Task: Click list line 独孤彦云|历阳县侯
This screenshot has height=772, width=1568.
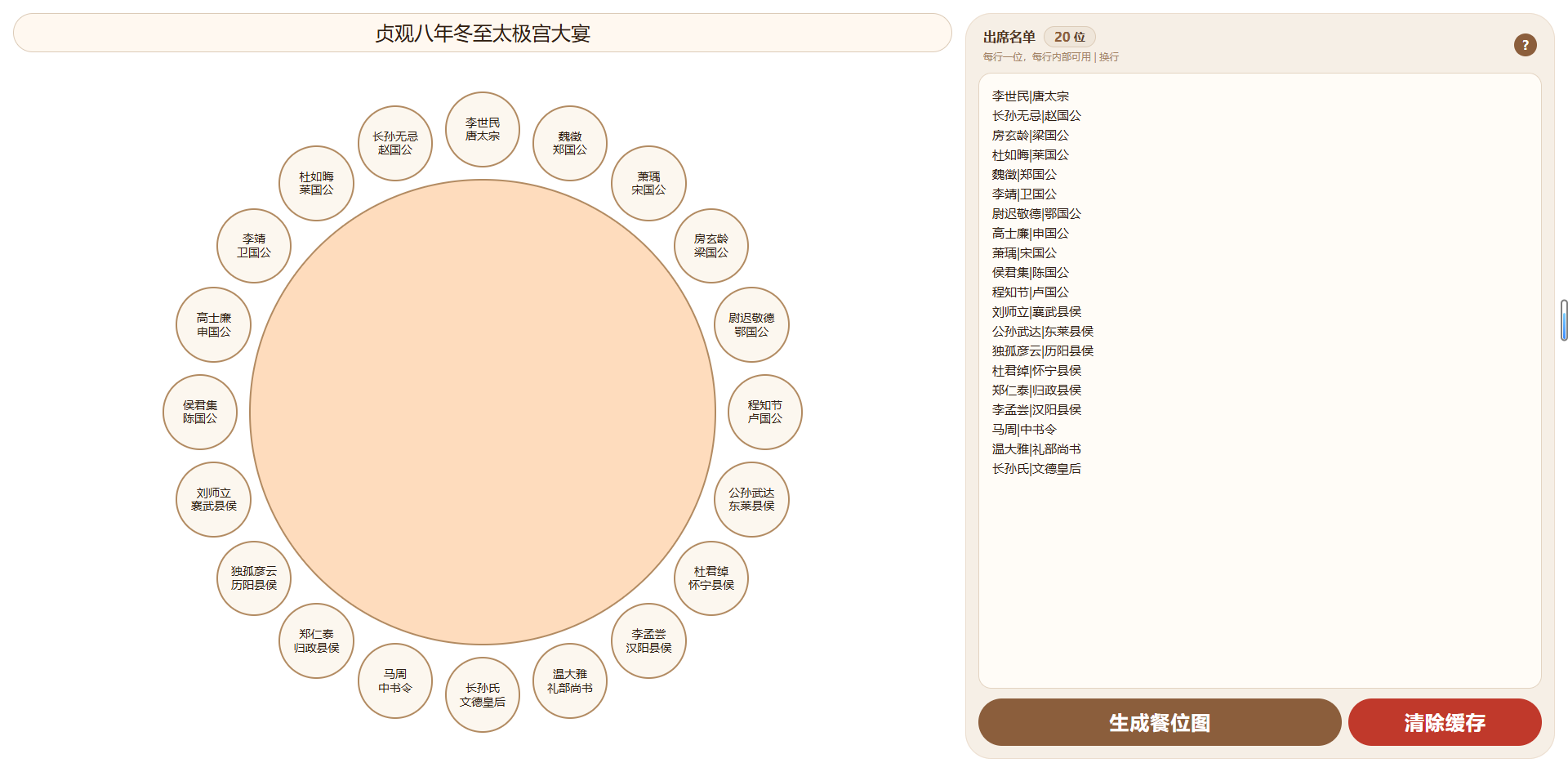Action: pos(1042,351)
